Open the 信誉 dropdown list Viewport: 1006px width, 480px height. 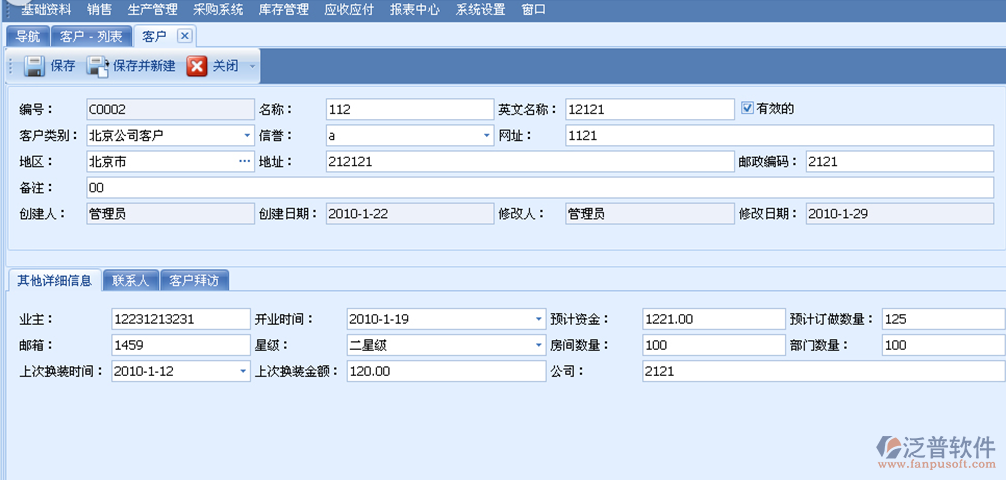tap(485, 135)
